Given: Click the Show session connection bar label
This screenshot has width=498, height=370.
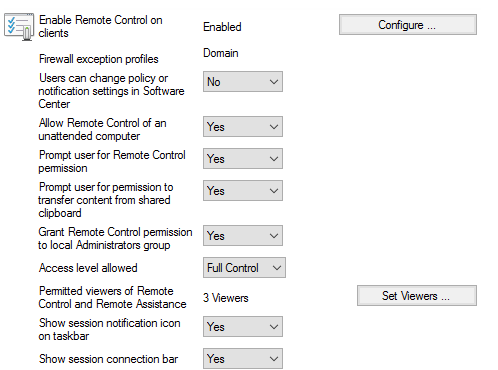Looking at the screenshot, I should pyautogui.click(x=108, y=359).
